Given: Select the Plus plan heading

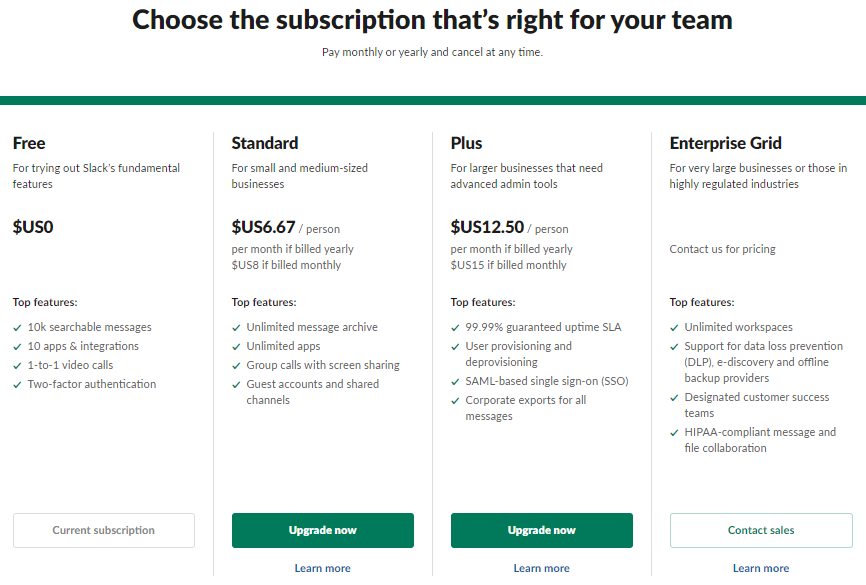Looking at the screenshot, I should tap(466, 143).
